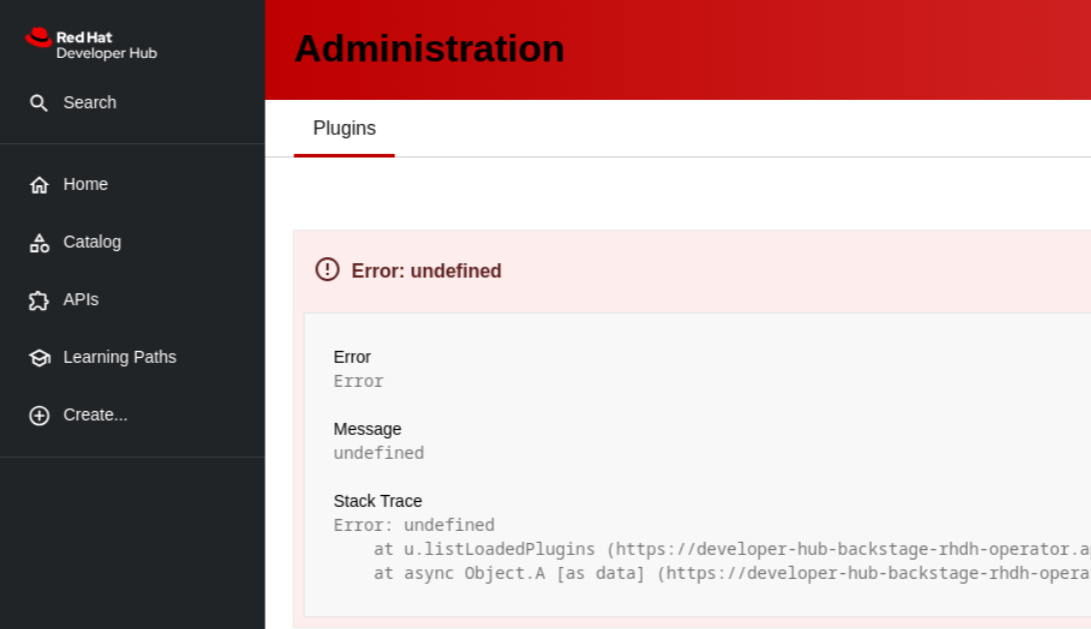Open Search from the sidebar label
Viewport: 1091px width, 629px height.
(x=89, y=103)
